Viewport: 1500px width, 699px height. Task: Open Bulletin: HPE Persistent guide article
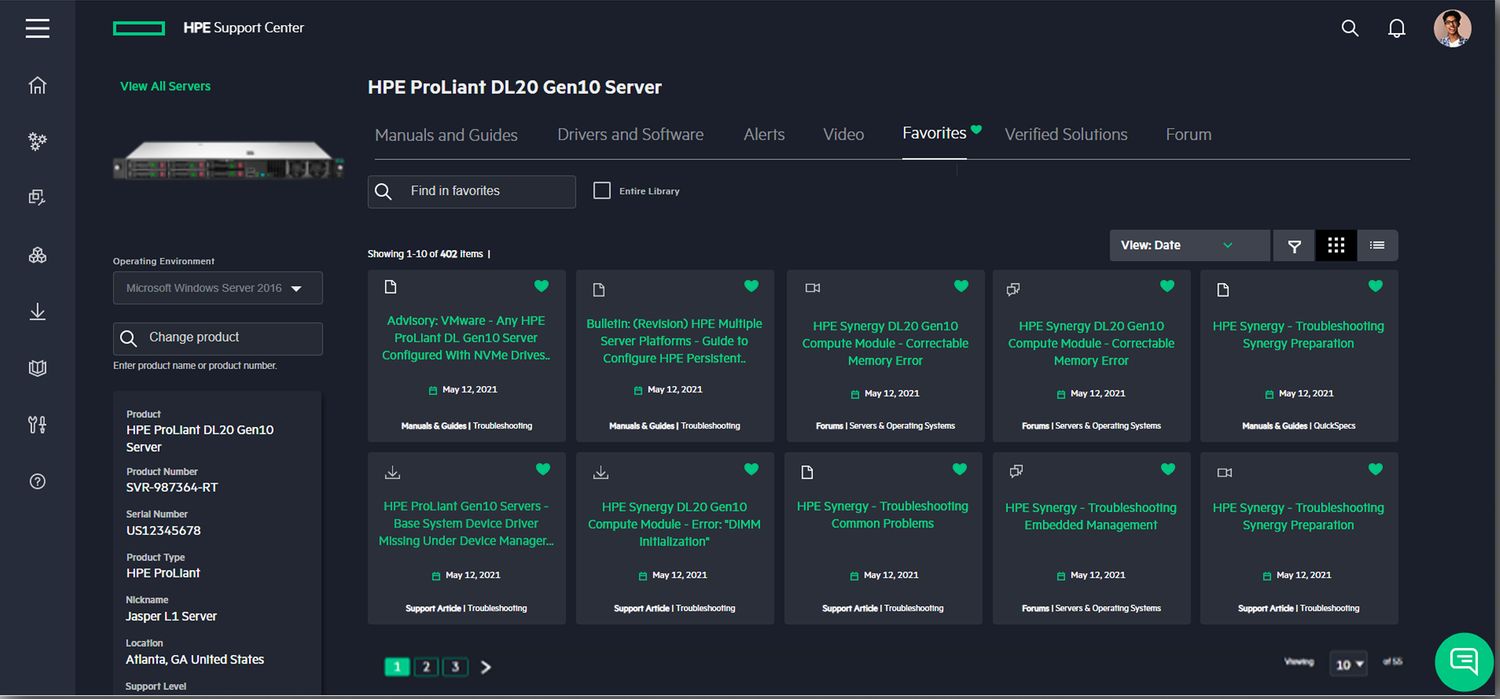pyautogui.click(x=674, y=341)
